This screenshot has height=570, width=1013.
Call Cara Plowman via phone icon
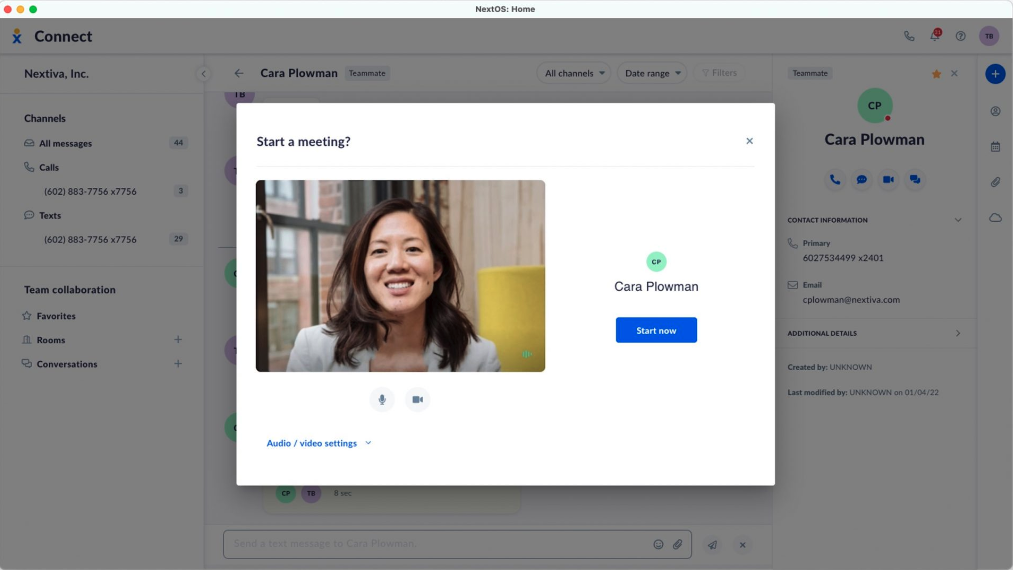(835, 180)
